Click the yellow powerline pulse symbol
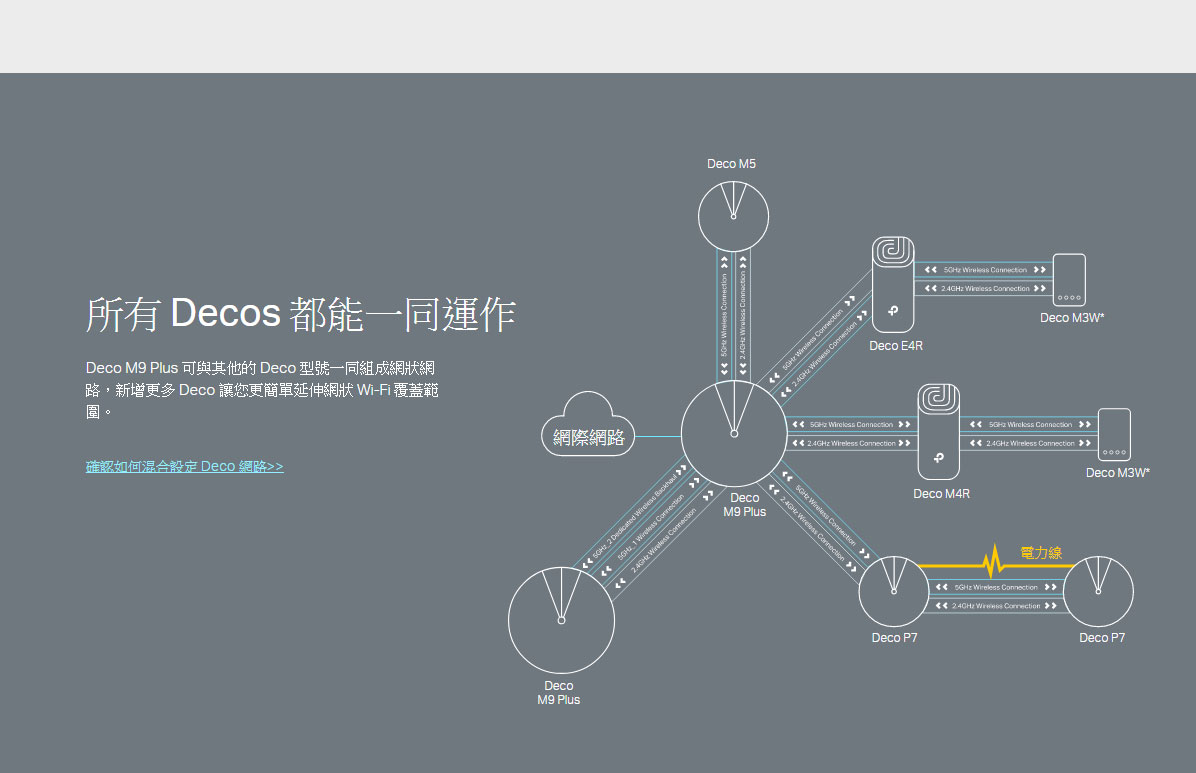This screenshot has width=1196, height=773. tap(993, 561)
